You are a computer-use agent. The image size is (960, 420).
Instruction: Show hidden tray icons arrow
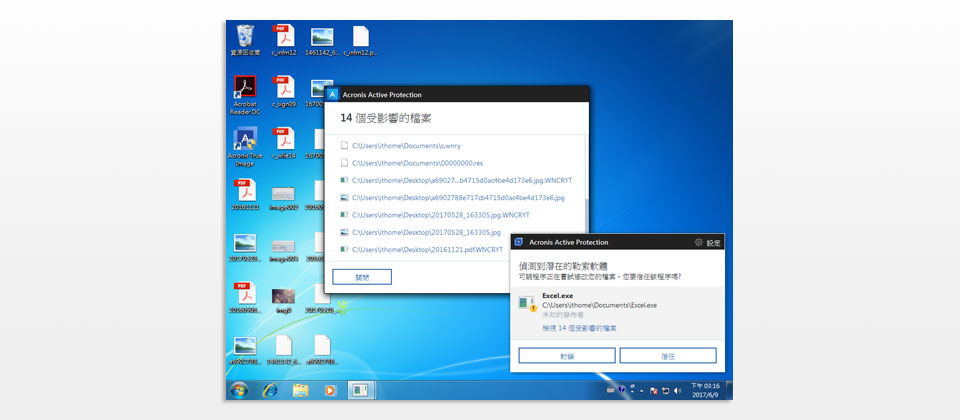pyautogui.click(x=642, y=390)
